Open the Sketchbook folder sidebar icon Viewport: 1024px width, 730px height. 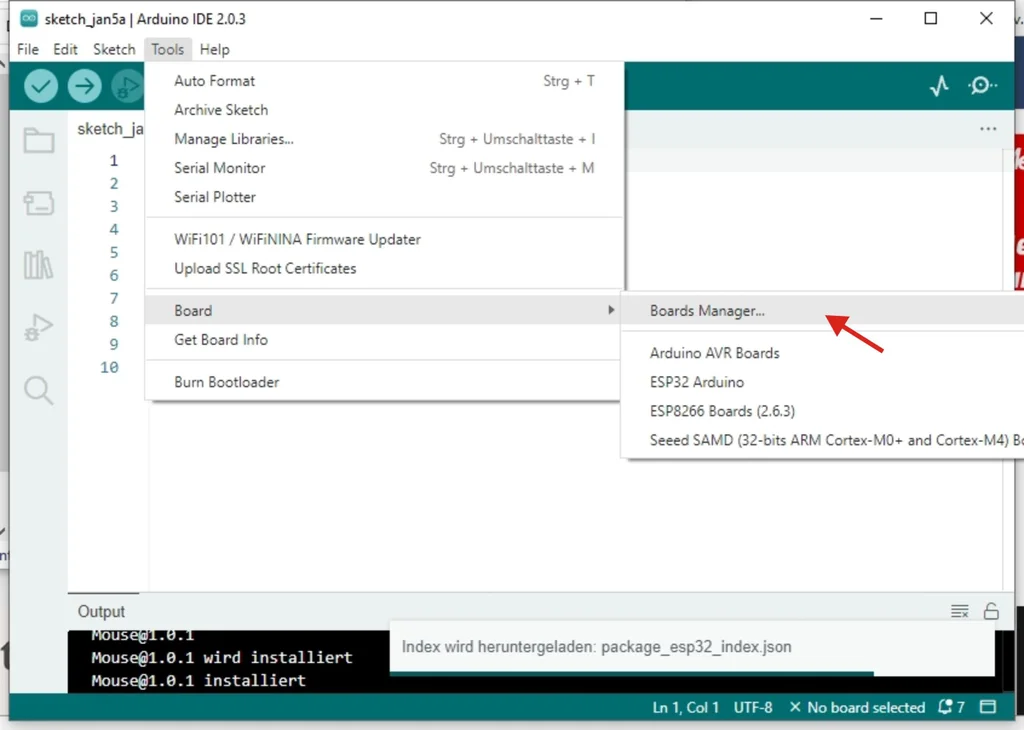pyautogui.click(x=39, y=141)
